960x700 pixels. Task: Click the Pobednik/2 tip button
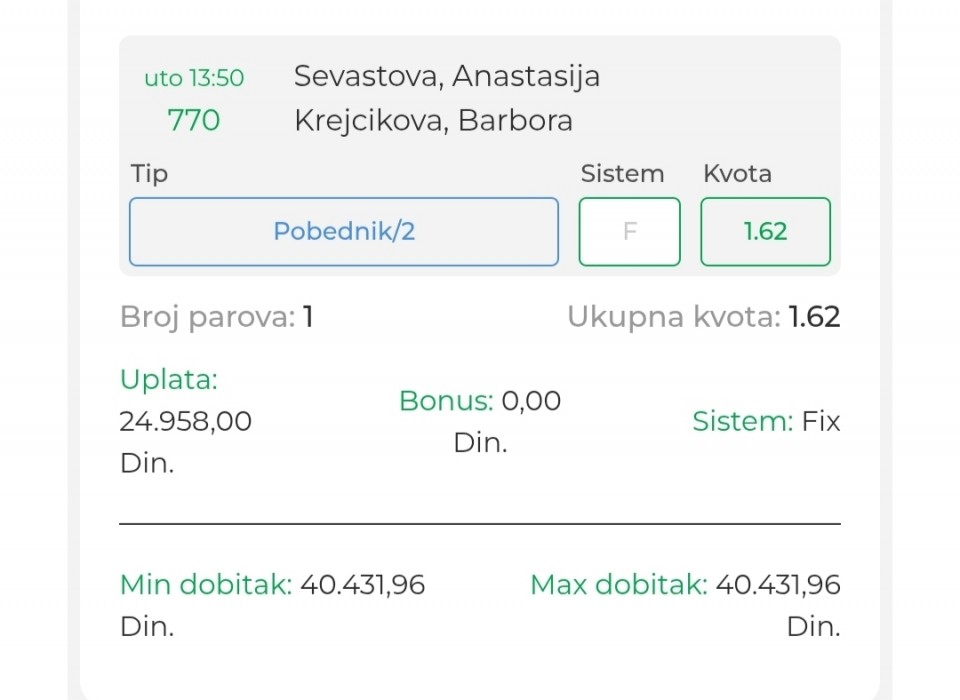[x=344, y=232]
